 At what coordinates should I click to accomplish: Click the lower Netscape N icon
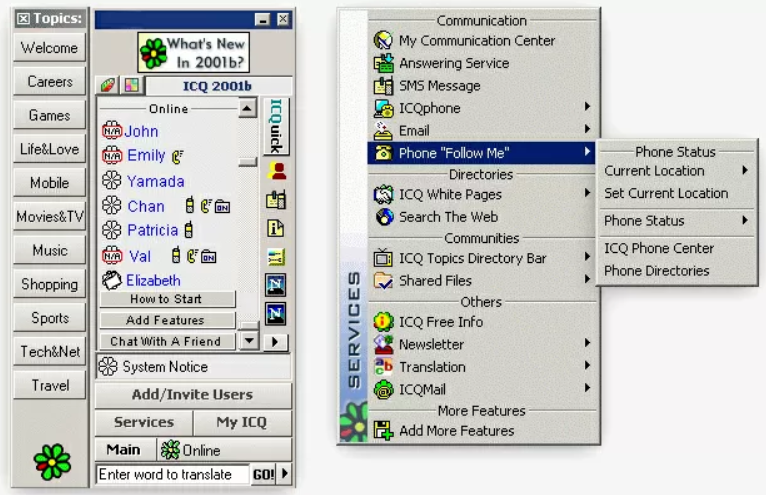pos(276,314)
